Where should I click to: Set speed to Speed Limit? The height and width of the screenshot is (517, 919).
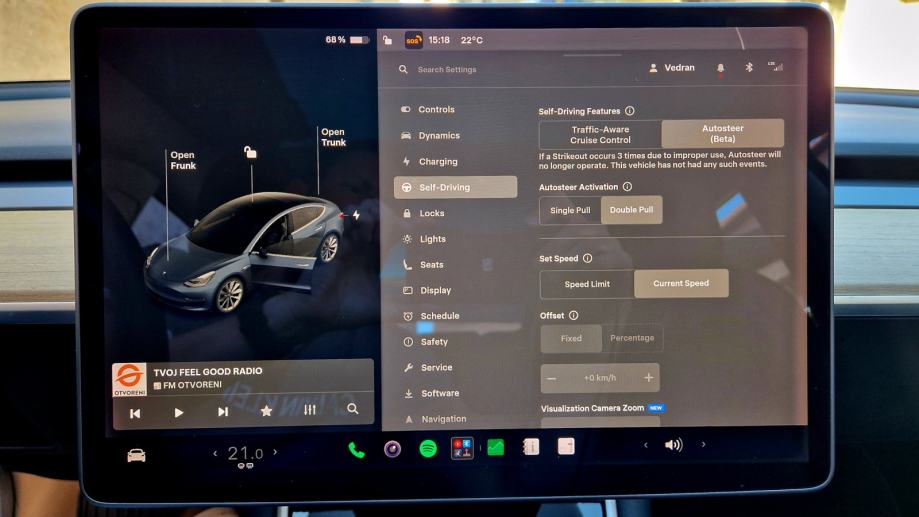pyautogui.click(x=587, y=284)
